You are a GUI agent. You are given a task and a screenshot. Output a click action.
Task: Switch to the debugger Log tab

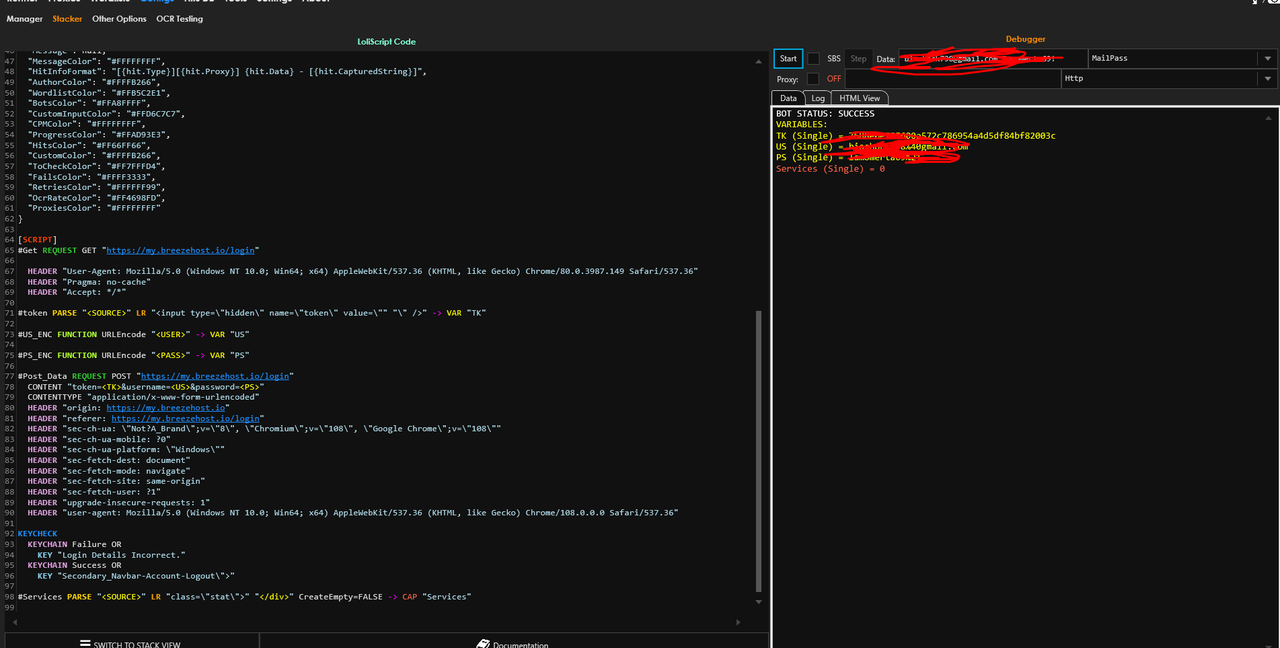pos(818,98)
